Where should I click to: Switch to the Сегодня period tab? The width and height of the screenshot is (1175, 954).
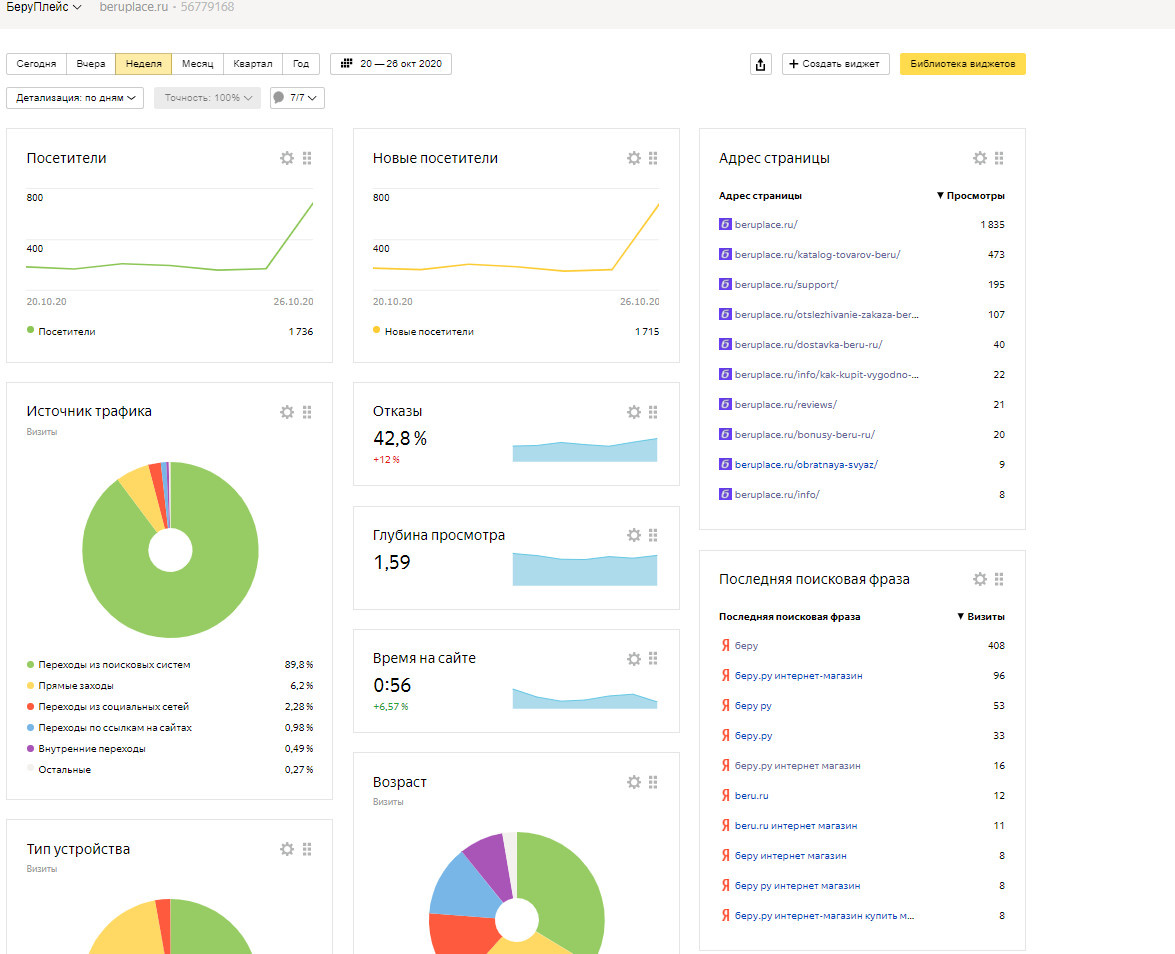click(37, 64)
